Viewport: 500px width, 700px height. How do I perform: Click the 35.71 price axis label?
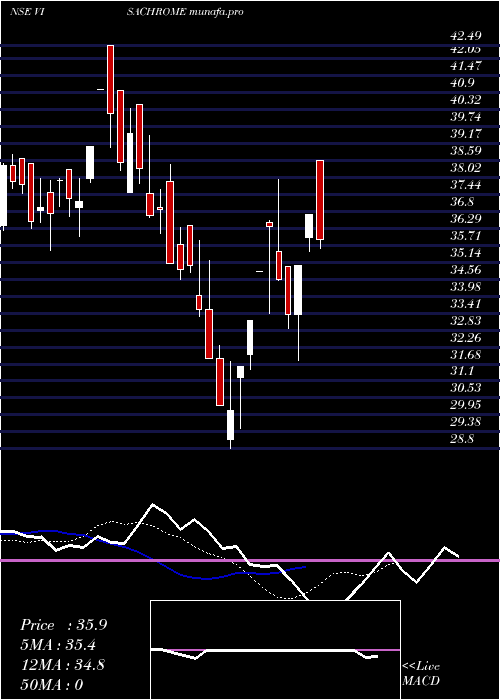466,236
